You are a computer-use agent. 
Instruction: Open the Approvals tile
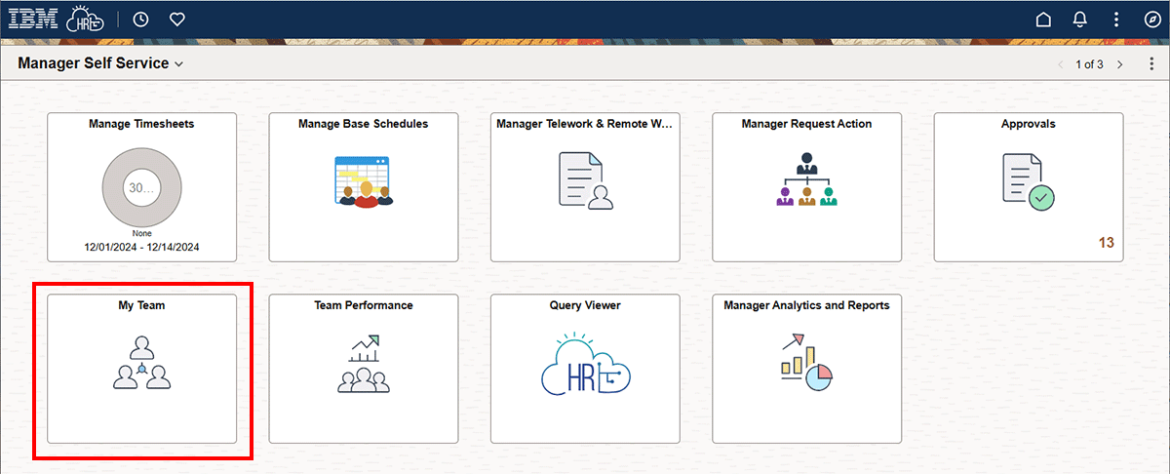(x=1028, y=187)
